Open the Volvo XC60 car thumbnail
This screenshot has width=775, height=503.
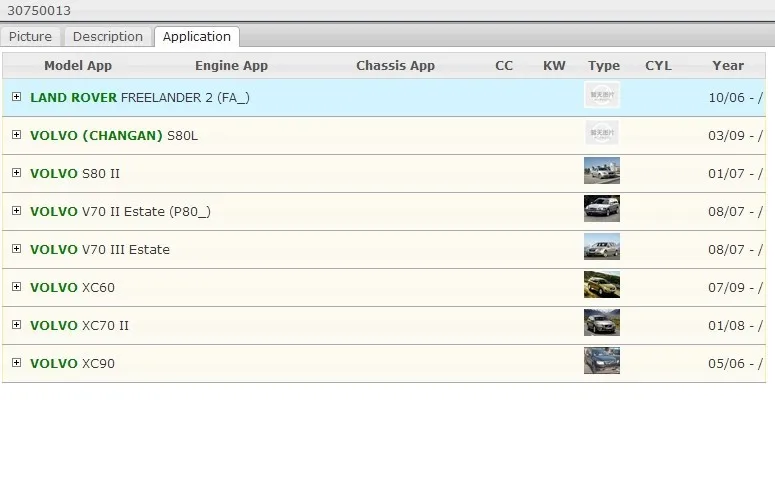tap(602, 285)
